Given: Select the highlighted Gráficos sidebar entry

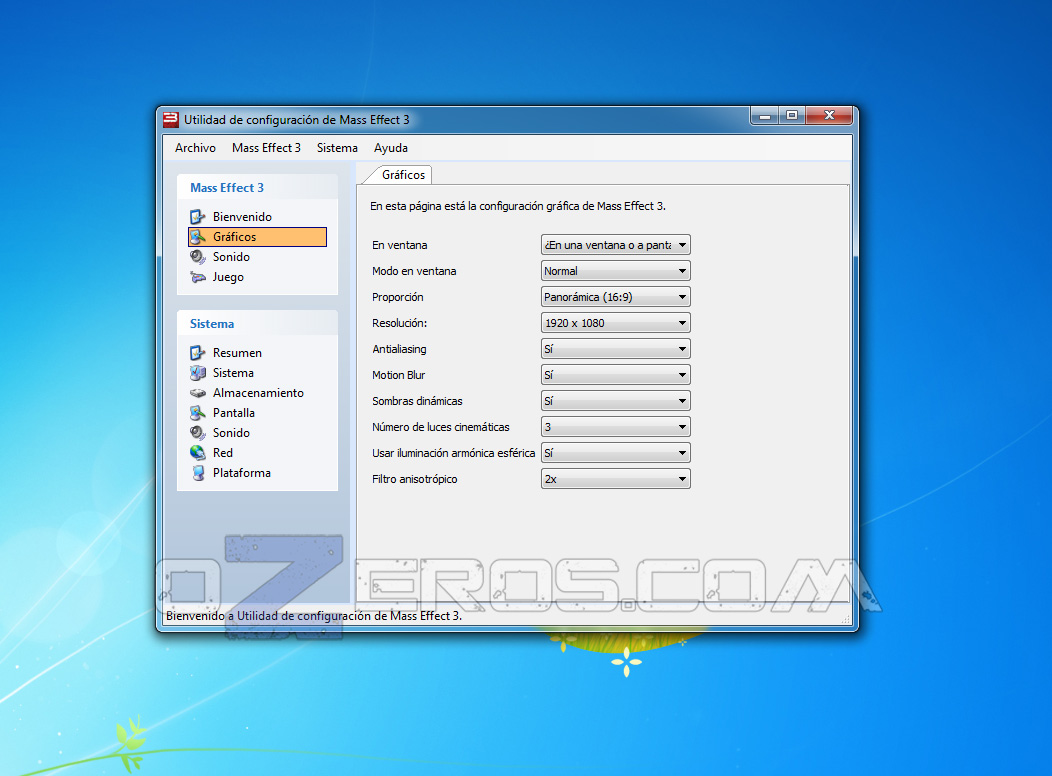Looking at the screenshot, I should coord(258,237).
